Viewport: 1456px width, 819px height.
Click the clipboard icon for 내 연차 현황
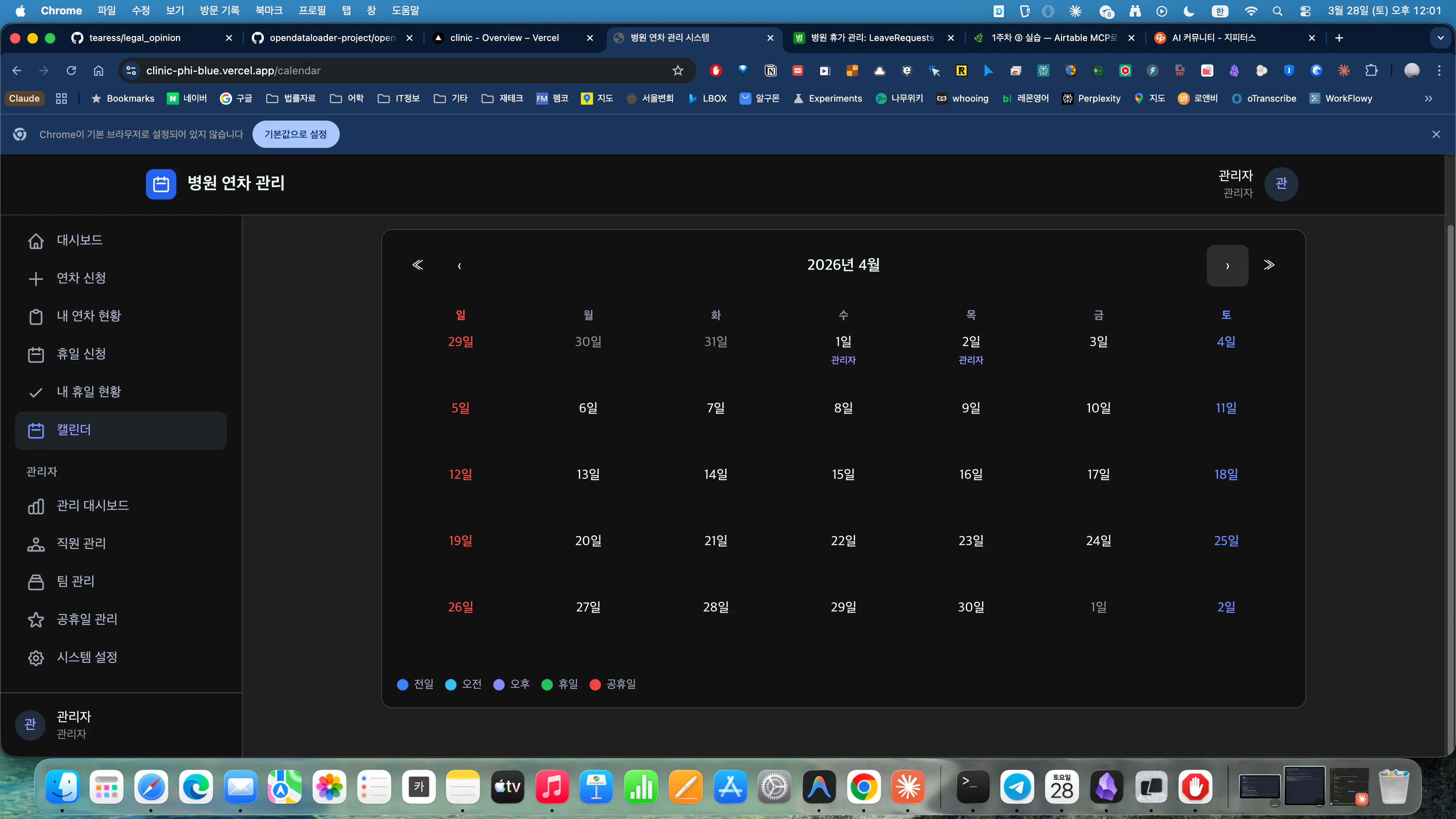(x=36, y=317)
